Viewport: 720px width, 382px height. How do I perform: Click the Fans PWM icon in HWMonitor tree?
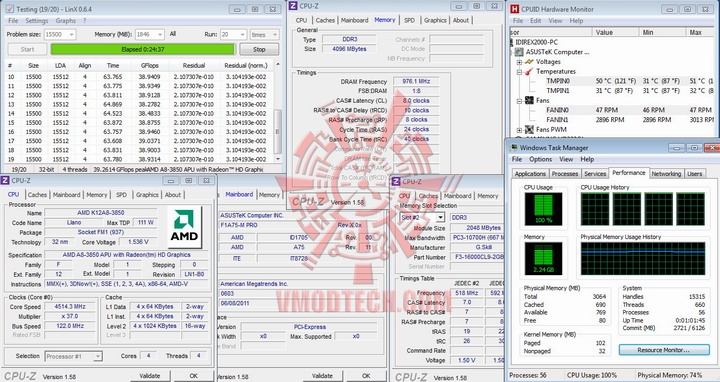(529, 129)
